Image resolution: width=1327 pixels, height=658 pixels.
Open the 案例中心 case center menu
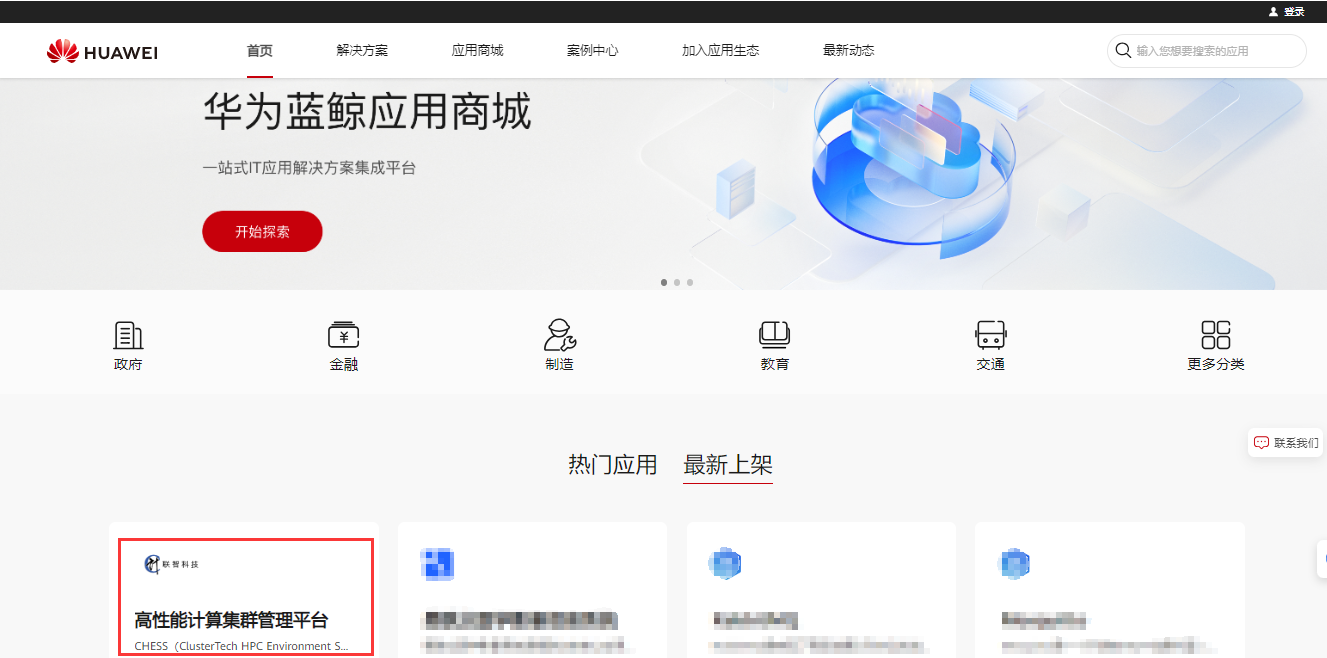point(592,51)
